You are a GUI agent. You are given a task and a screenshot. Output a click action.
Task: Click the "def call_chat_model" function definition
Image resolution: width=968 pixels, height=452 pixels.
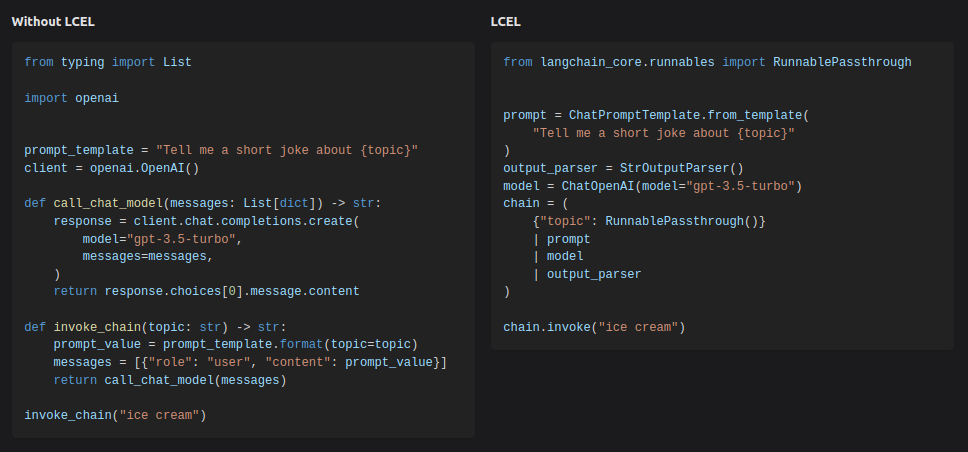(x=203, y=203)
